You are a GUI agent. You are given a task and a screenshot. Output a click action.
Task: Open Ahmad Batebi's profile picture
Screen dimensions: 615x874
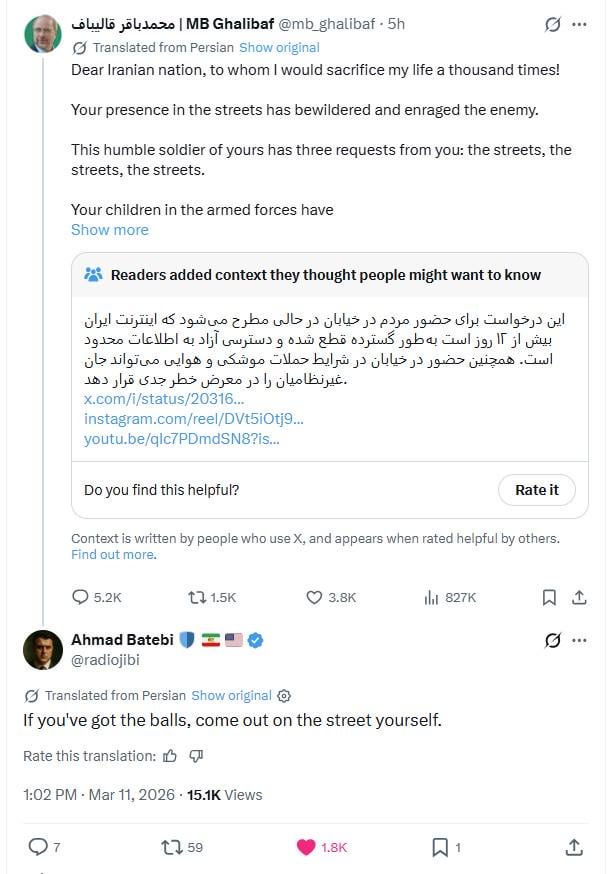pos(43,650)
